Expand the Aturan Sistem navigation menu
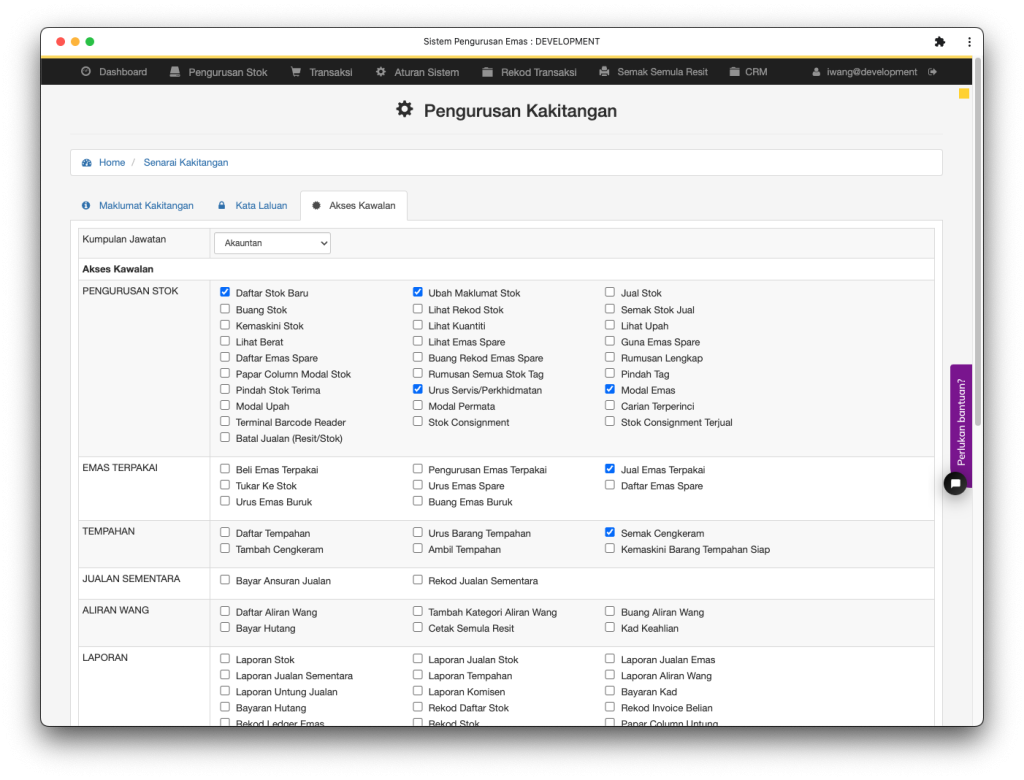The width and height of the screenshot is (1024, 780). click(417, 72)
